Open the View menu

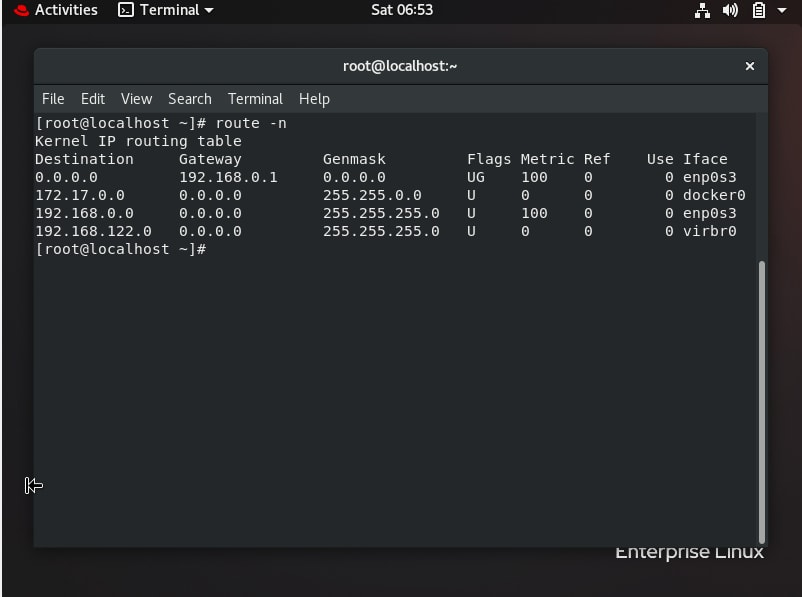[x=137, y=99]
